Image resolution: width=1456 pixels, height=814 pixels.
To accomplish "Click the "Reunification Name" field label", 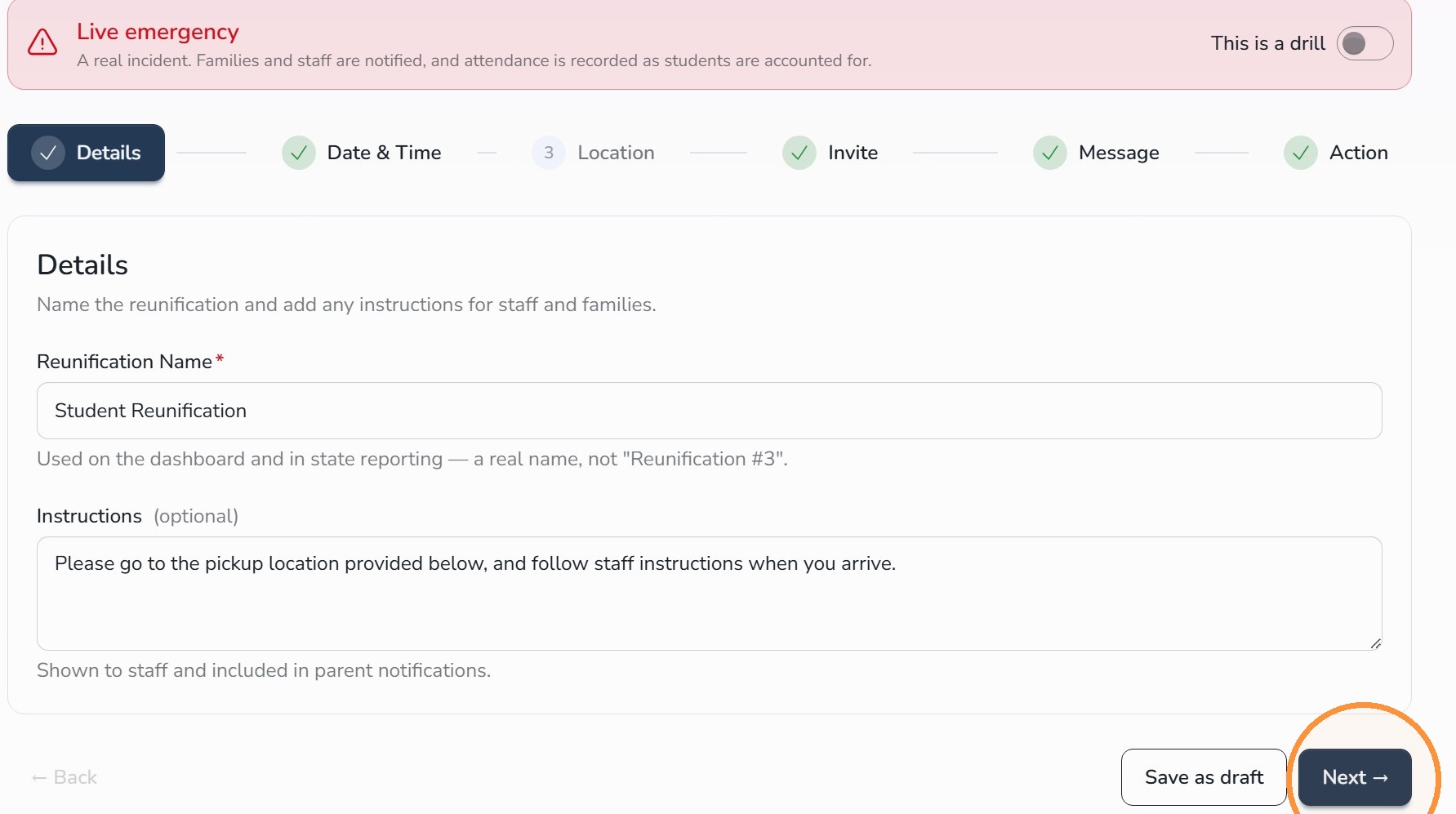I will (125, 362).
